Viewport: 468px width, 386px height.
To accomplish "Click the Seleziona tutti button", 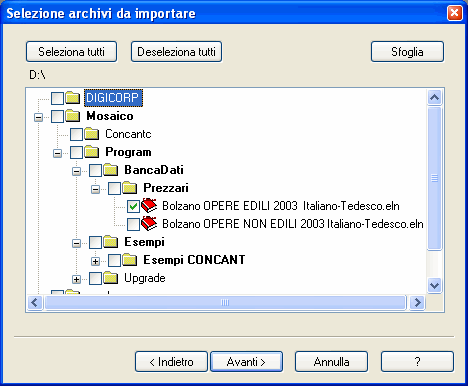I will [71, 52].
